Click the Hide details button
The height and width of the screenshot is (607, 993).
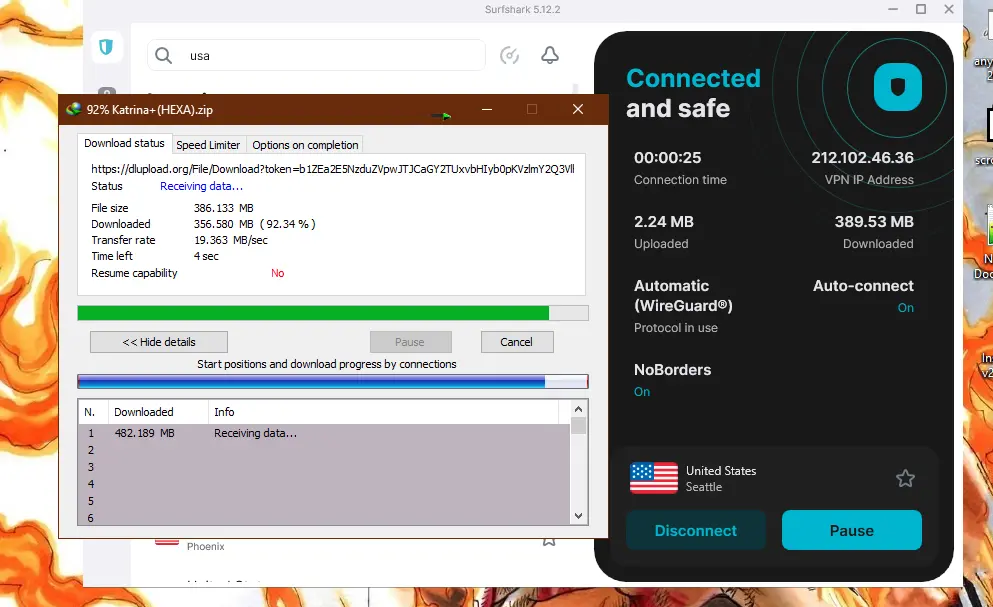tap(159, 342)
